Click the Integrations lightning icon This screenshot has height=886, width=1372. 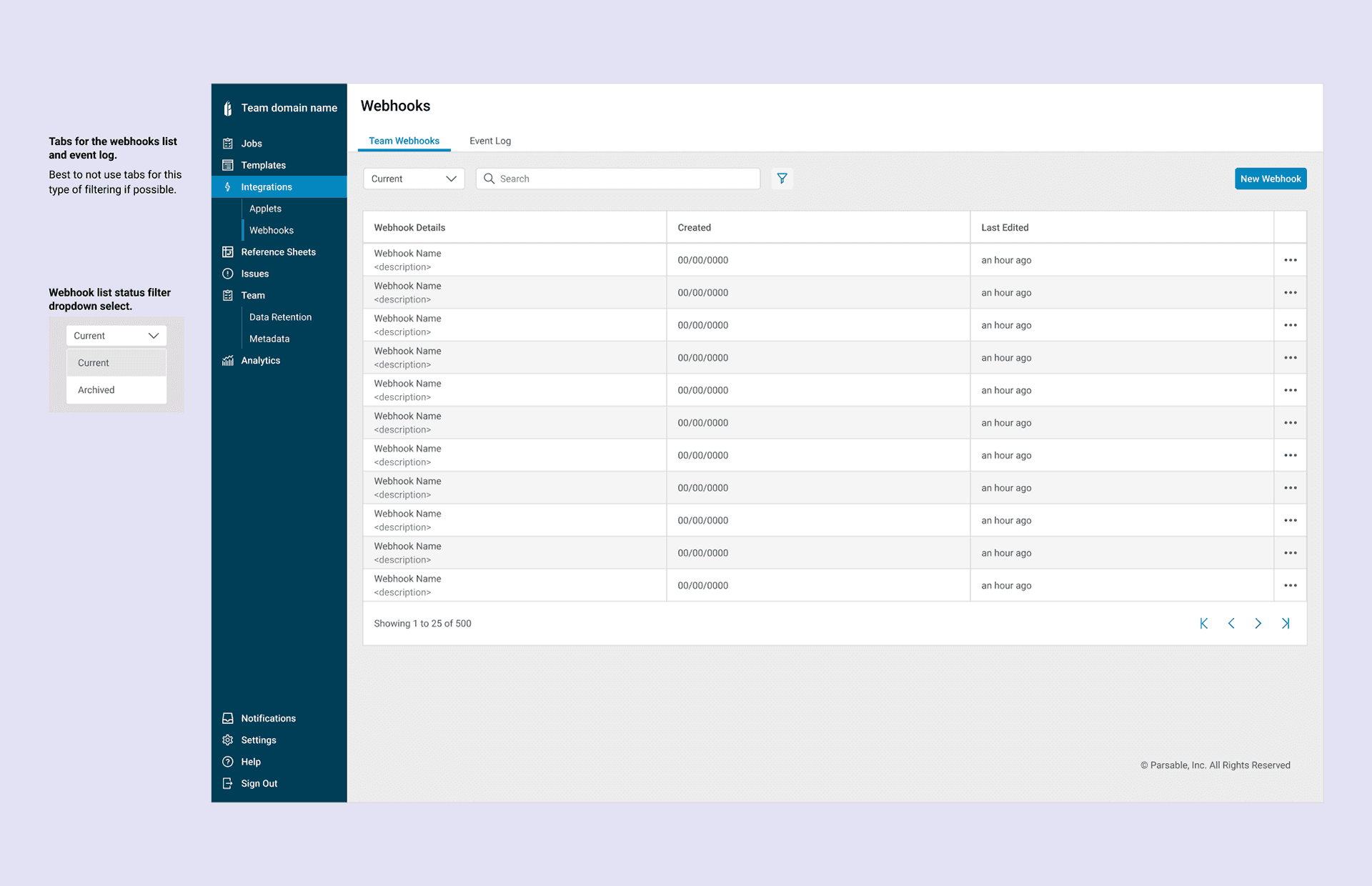(x=228, y=187)
